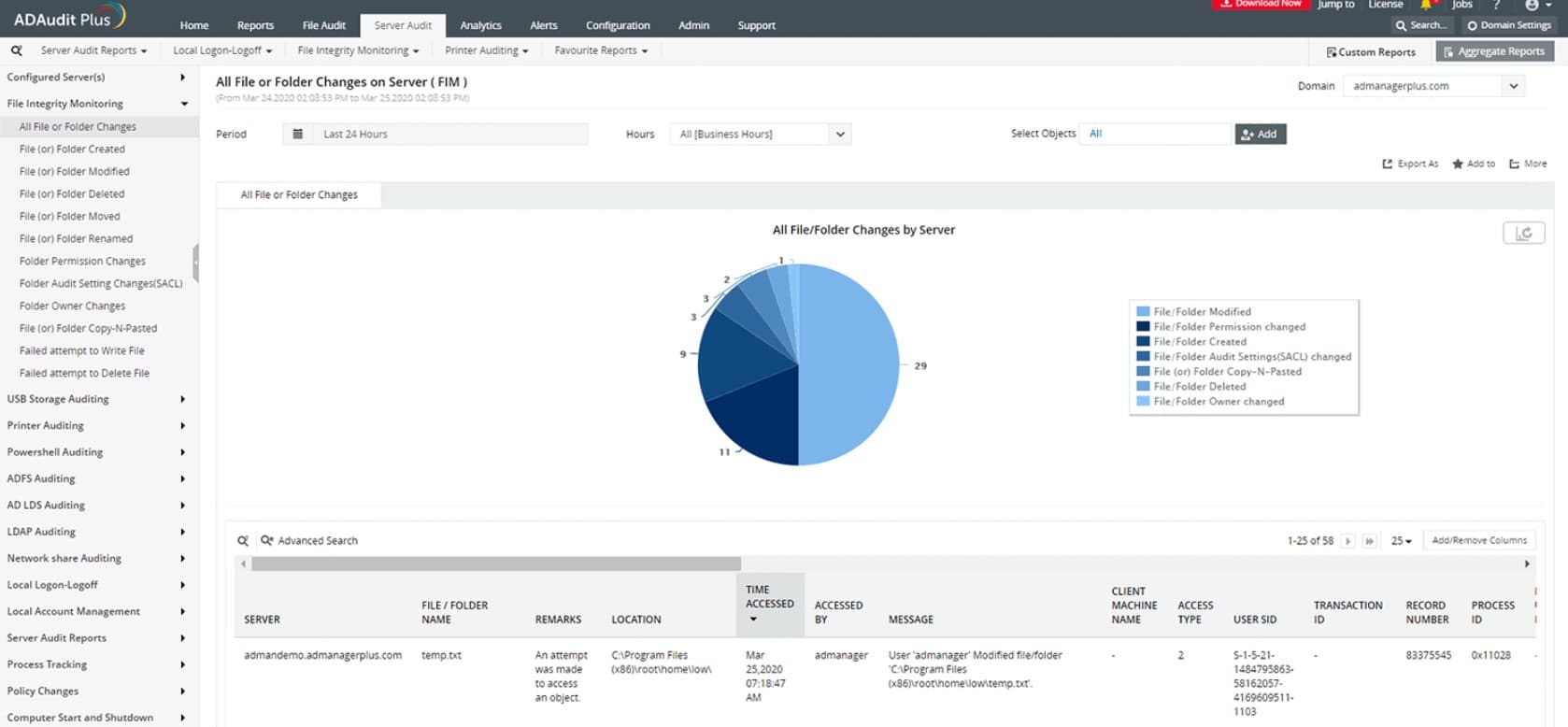Viewport: 1568px width, 727px height.
Task: Select All File or Folder Changes tab
Action: (x=298, y=194)
